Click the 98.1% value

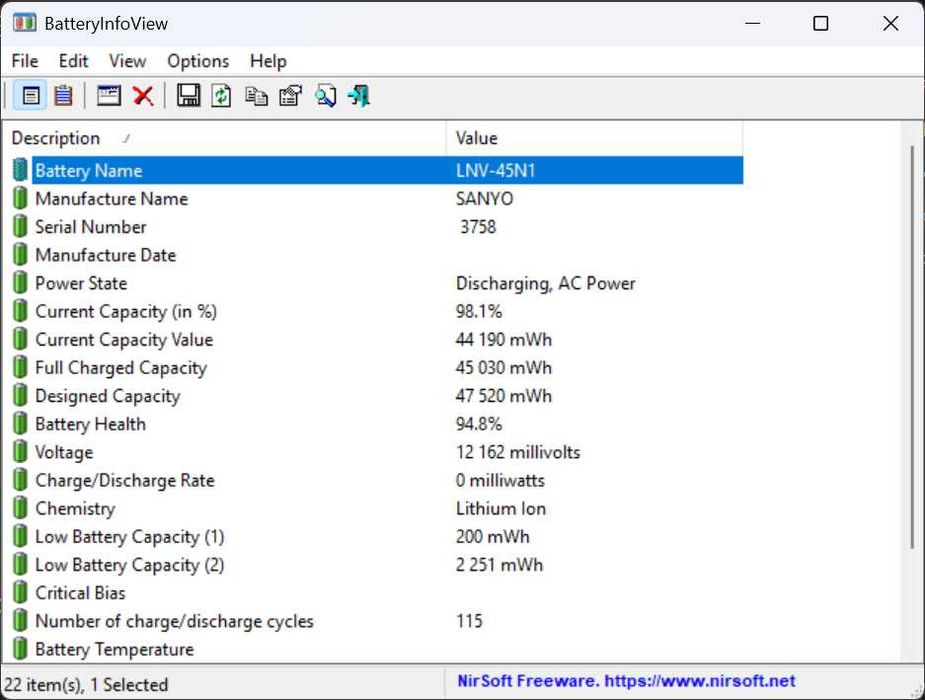(x=479, y=311)
